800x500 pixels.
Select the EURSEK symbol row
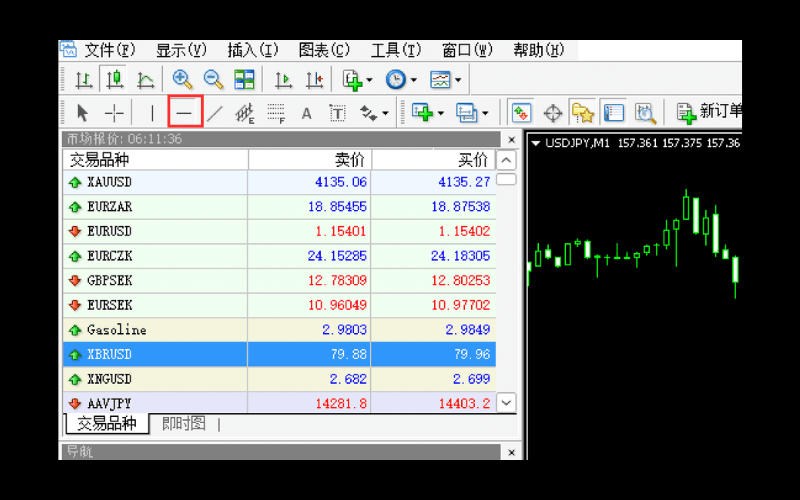tap(280, 305)
